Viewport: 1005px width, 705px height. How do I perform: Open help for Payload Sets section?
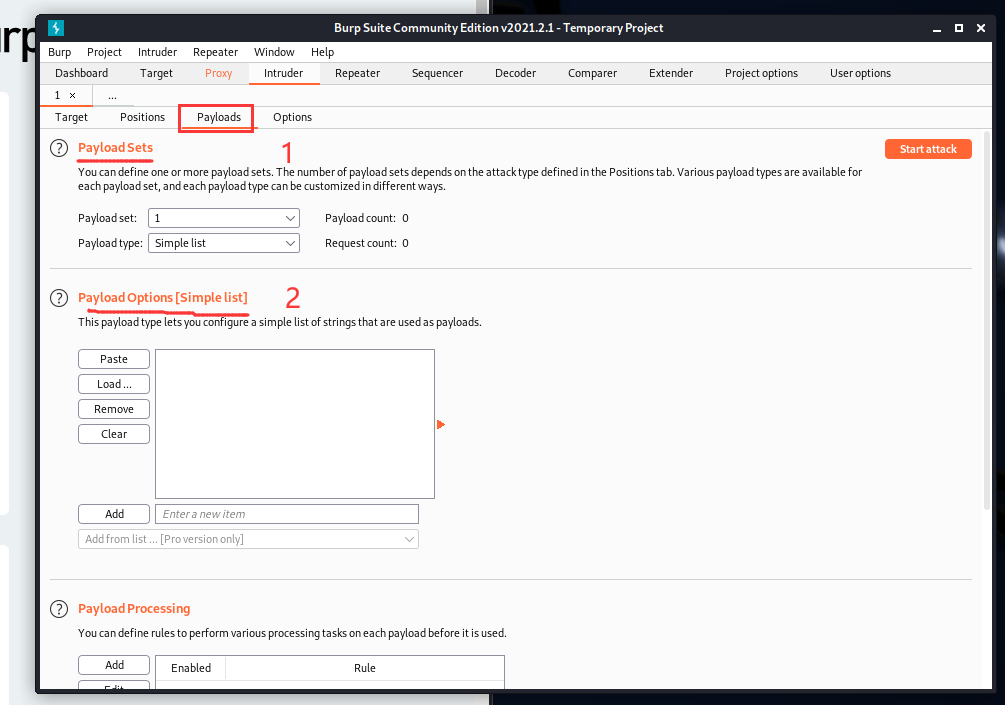pos(59,148)
